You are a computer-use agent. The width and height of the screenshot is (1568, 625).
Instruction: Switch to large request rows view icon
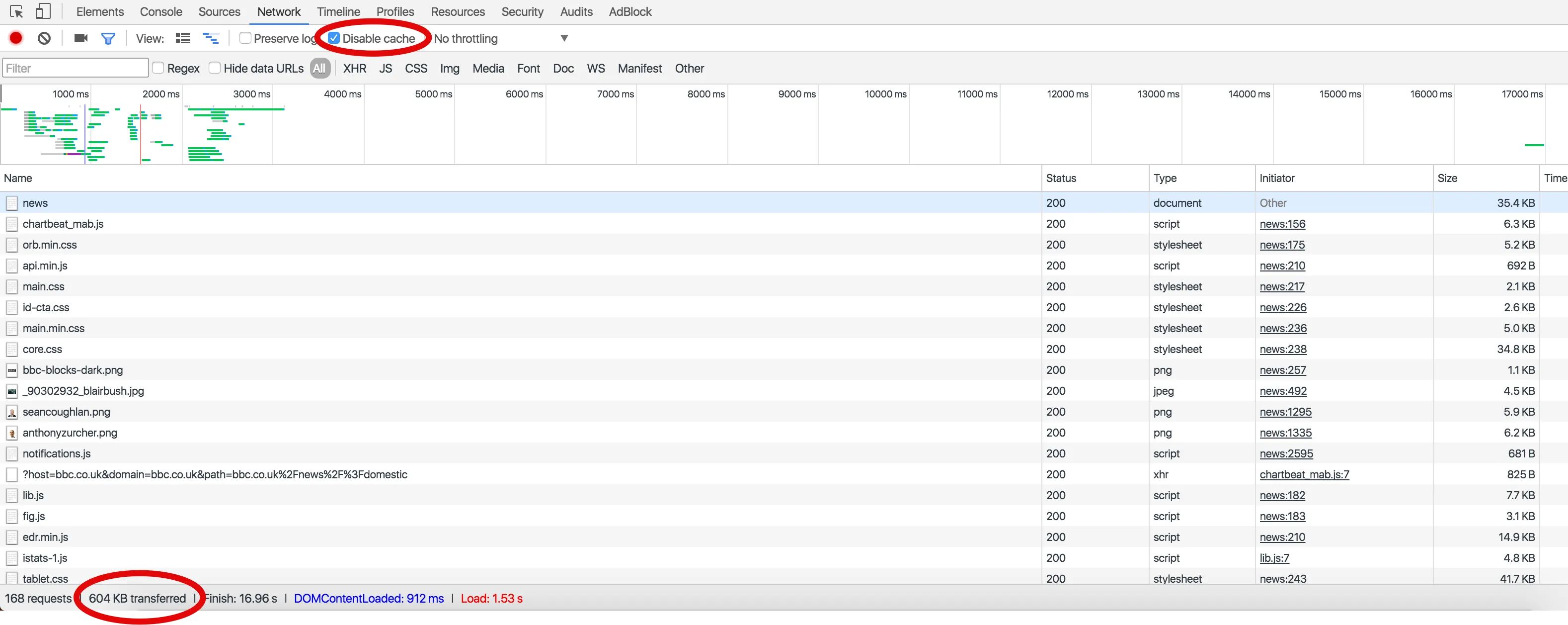[x=183, y=38]
